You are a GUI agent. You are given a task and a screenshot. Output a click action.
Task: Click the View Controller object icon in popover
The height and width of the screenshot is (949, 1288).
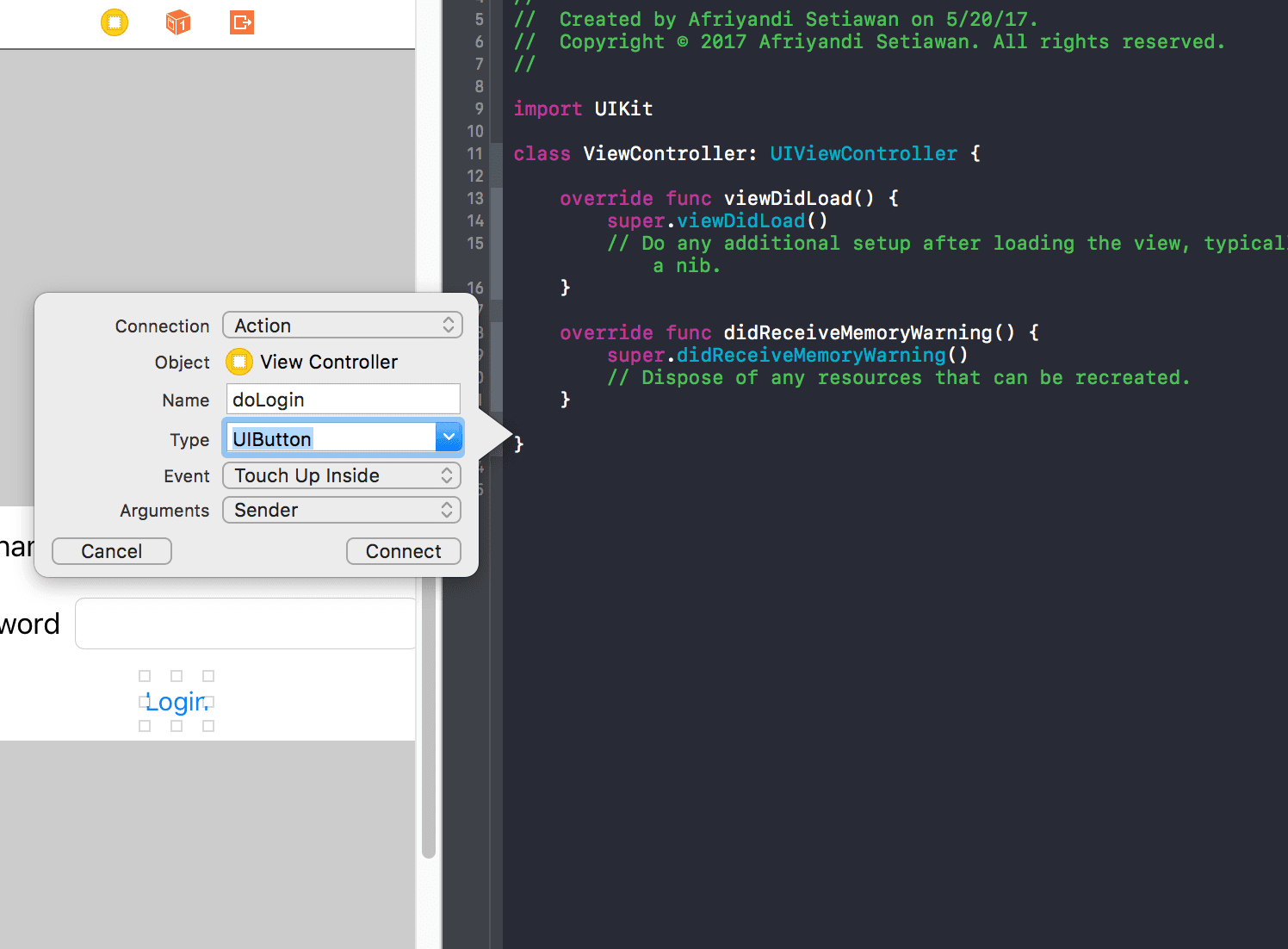[238, 362]
